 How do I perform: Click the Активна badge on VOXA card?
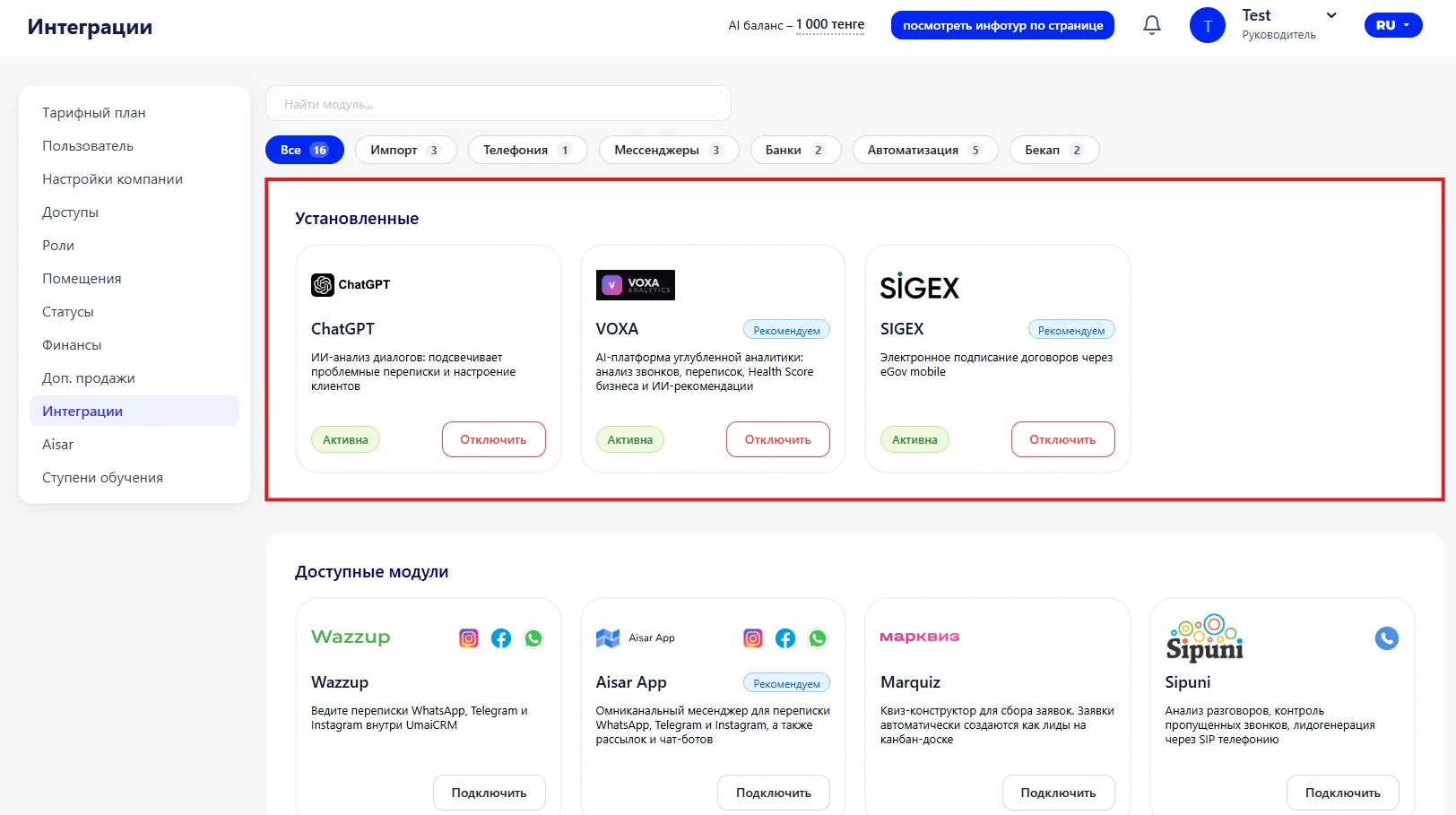tap(630, 439)
